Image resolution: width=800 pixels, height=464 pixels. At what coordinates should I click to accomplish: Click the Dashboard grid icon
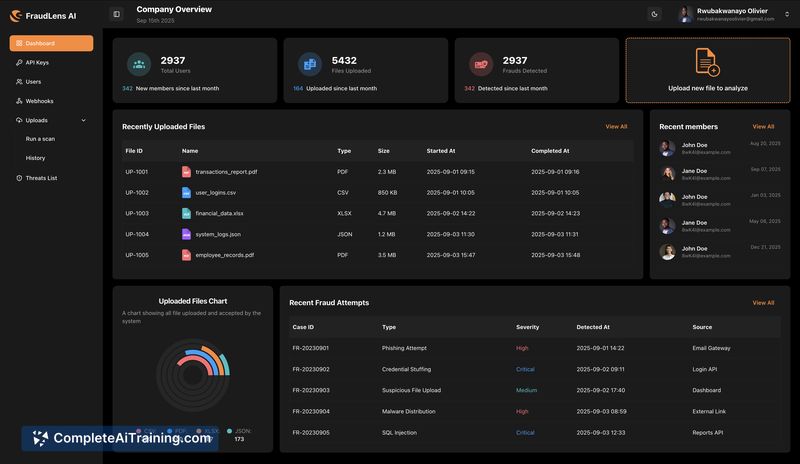tap(19, 43)
